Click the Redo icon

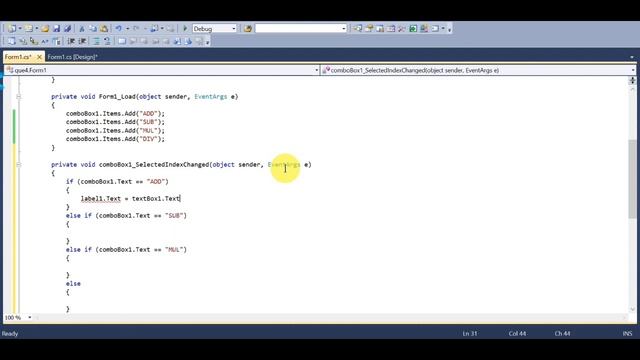pyautogui.click(x=136, y=29)
